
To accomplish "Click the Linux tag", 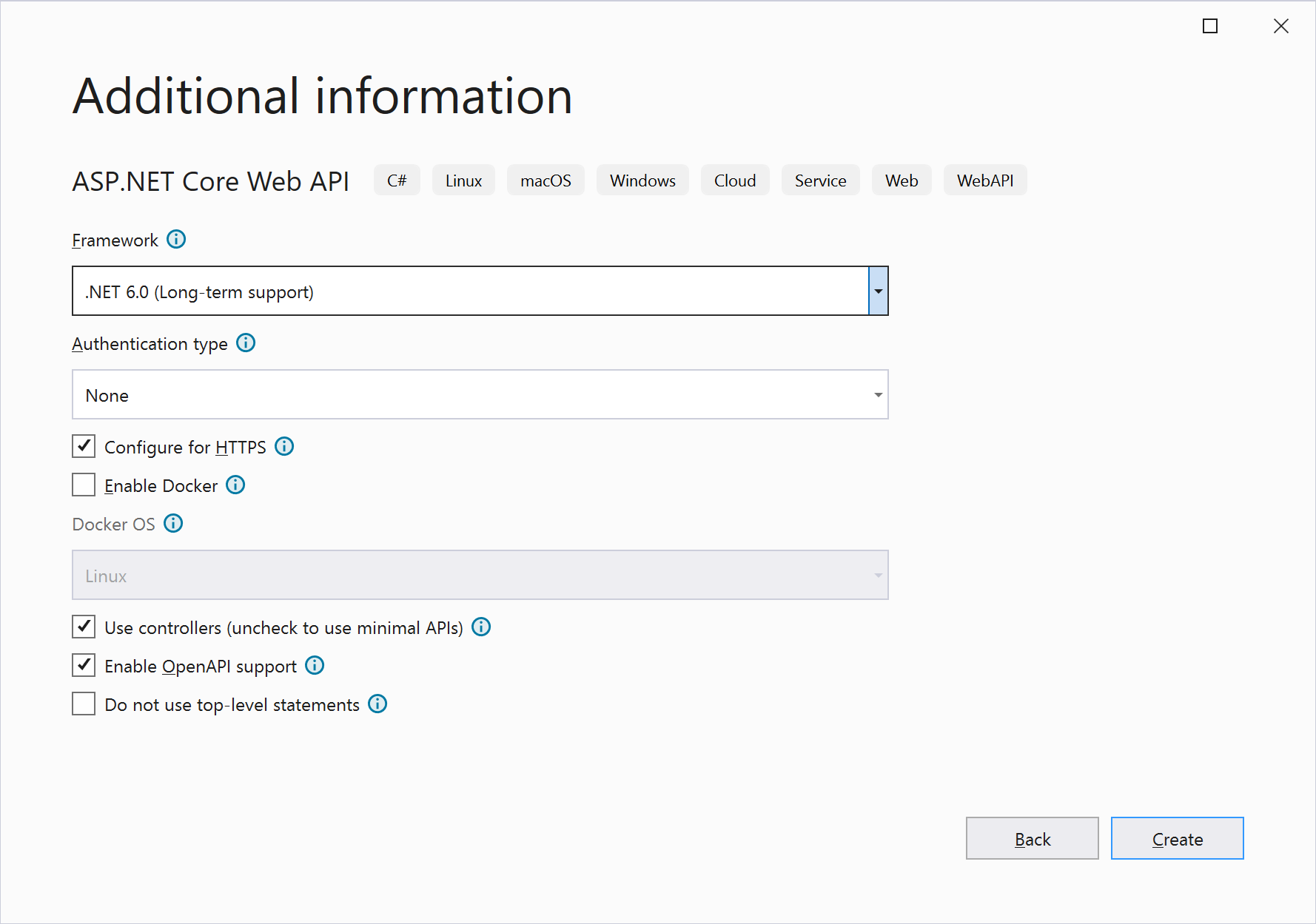I will click(x=463, y=180).
